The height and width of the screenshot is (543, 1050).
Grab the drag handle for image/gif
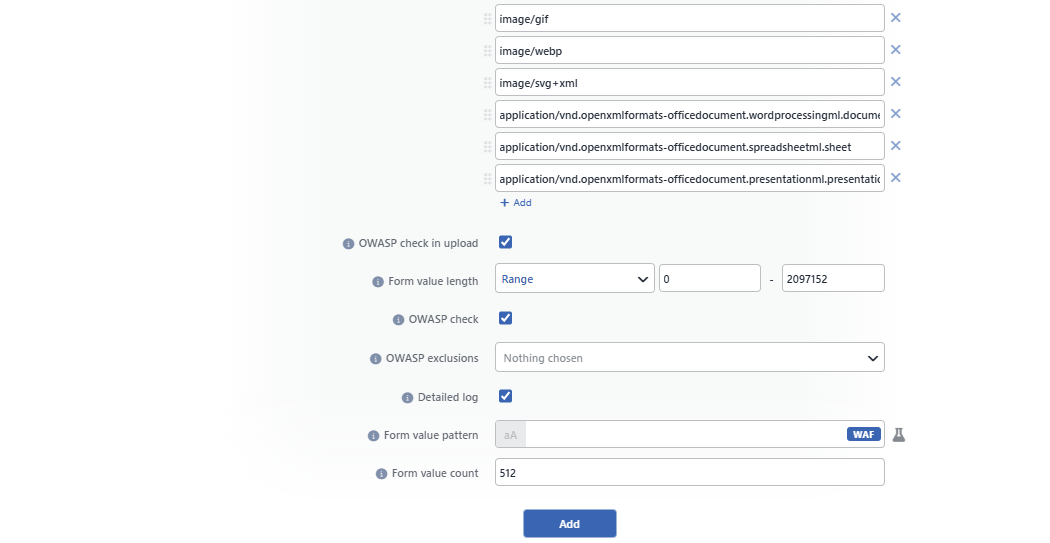tap(488, 19)
